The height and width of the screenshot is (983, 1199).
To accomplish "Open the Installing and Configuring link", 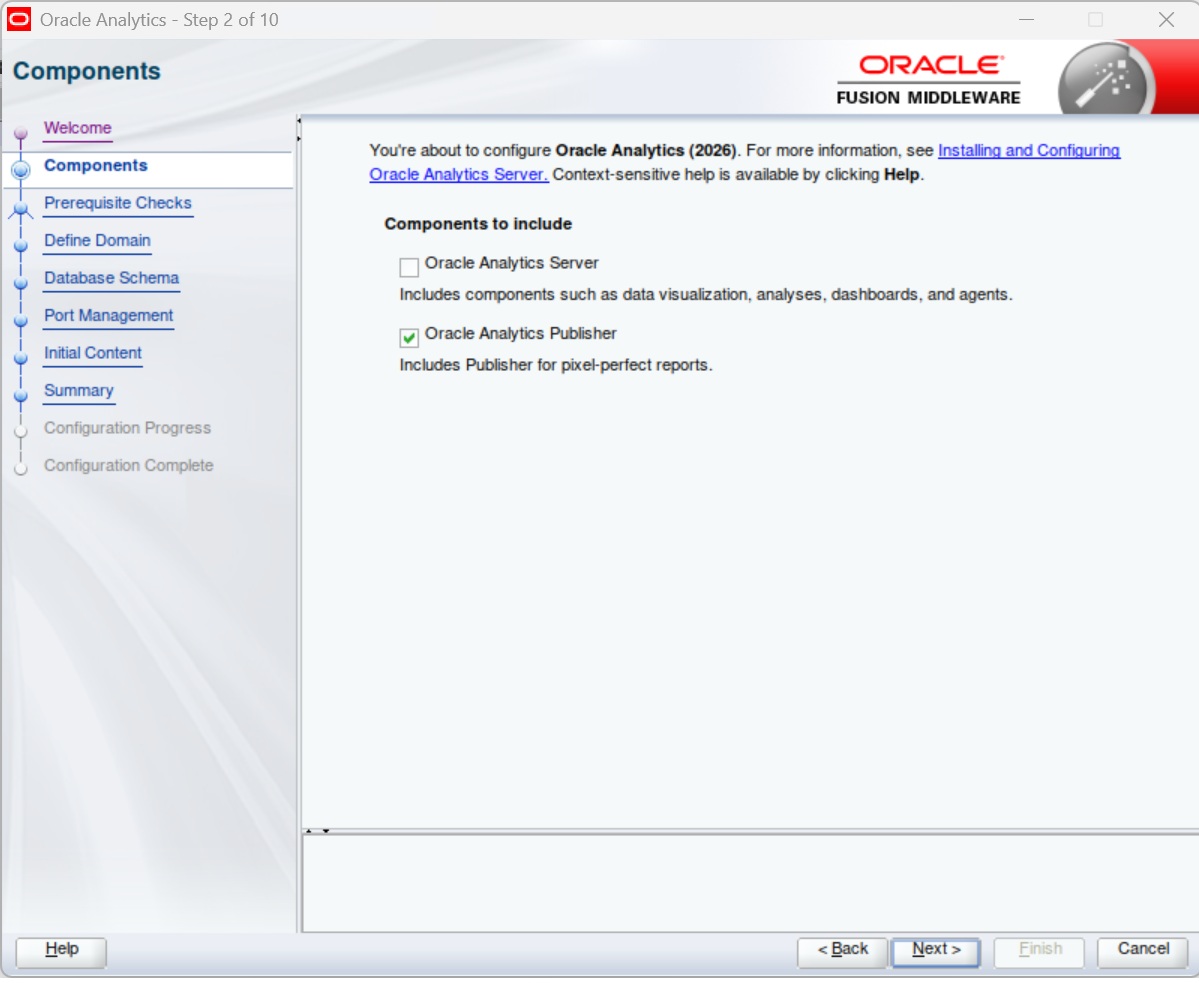I will (x=1028, y=151).
